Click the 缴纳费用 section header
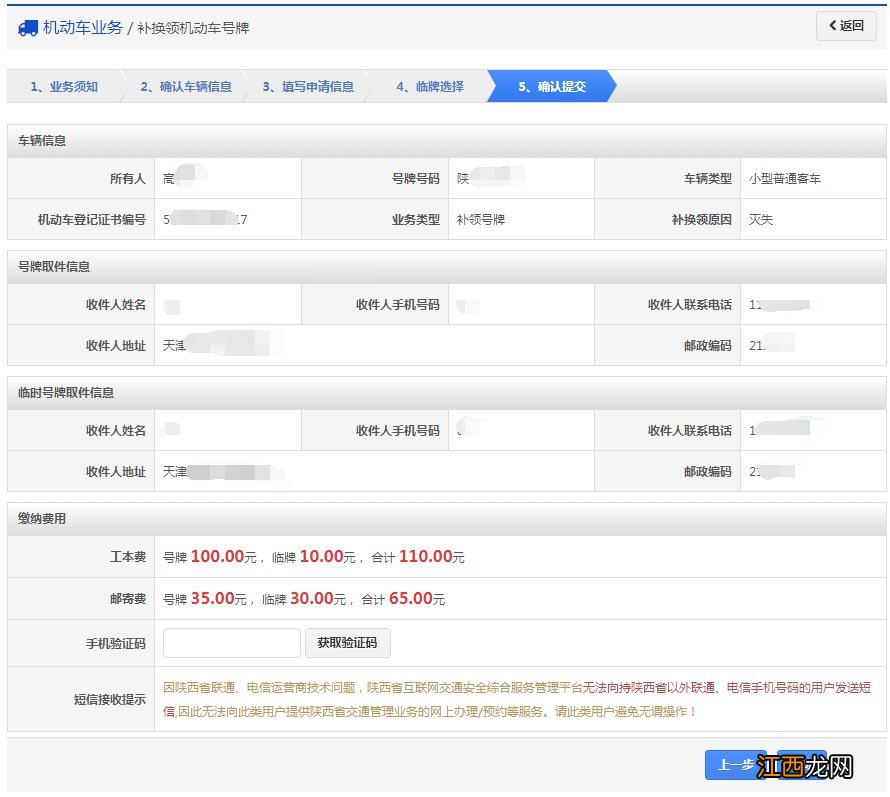 point(42,519)
